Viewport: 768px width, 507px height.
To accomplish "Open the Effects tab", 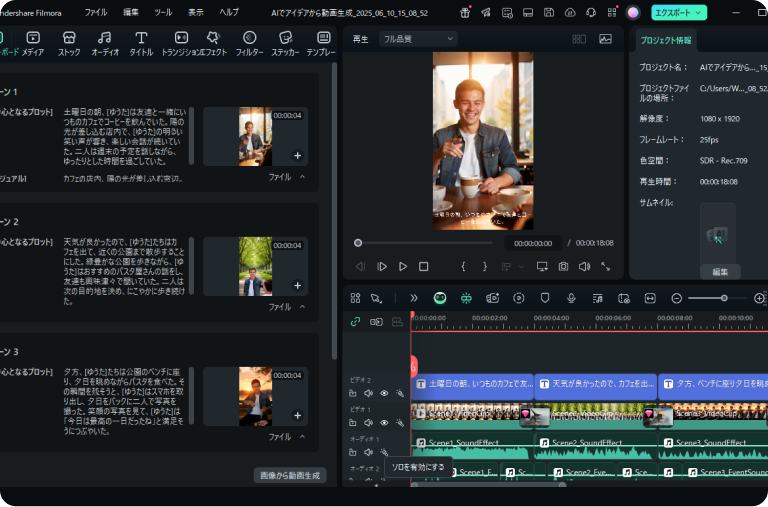I will 214,43.
